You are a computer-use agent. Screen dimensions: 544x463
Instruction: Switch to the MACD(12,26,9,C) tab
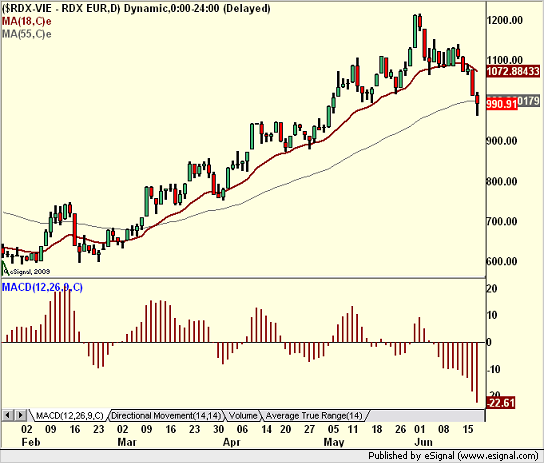coord(69,415)
